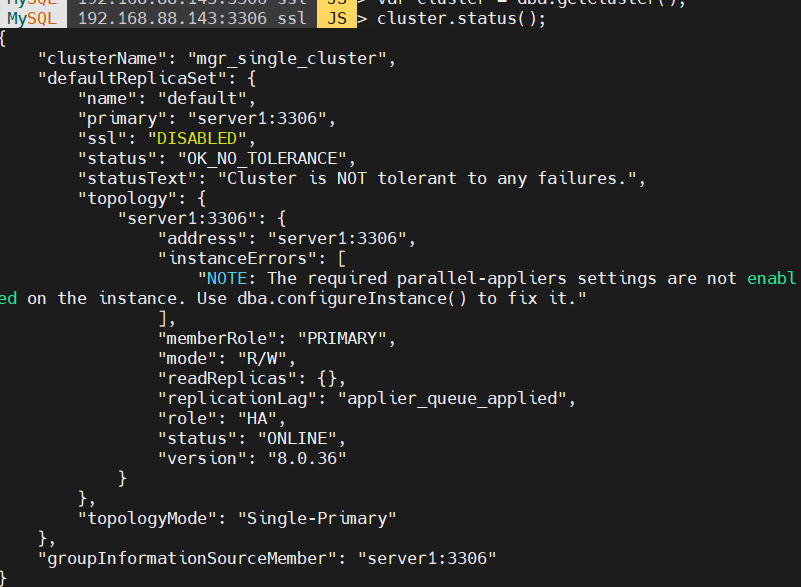Click the "R/W" mode value

coord(262,358)
